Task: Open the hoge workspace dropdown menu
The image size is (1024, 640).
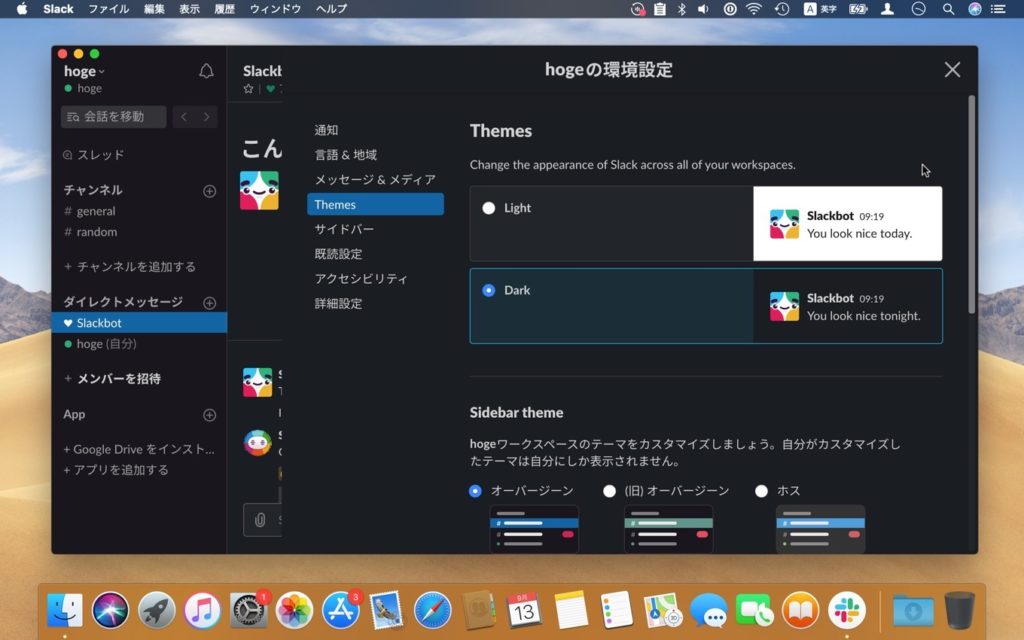Action: (x=84, y=71)
